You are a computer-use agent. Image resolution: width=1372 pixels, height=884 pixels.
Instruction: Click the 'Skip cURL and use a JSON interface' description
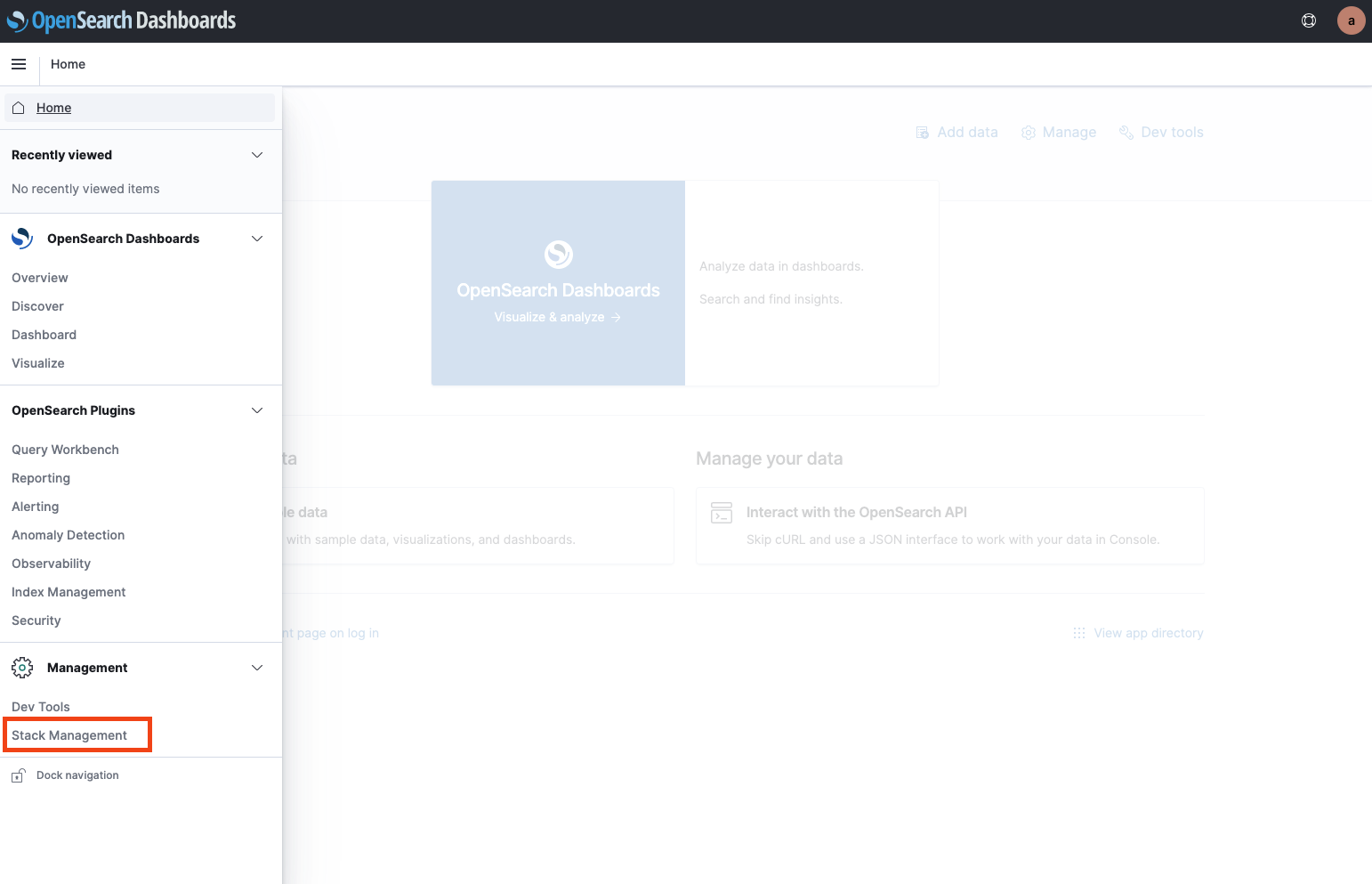(x=953, y=539)
